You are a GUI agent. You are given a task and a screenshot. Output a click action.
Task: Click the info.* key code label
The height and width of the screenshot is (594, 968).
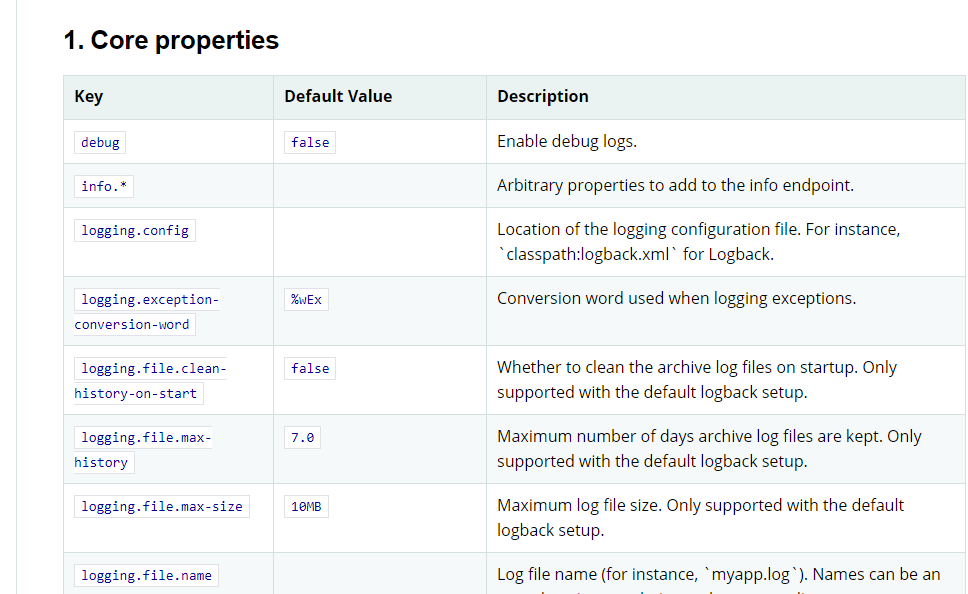pyautogui.click(x=104, y=186)
